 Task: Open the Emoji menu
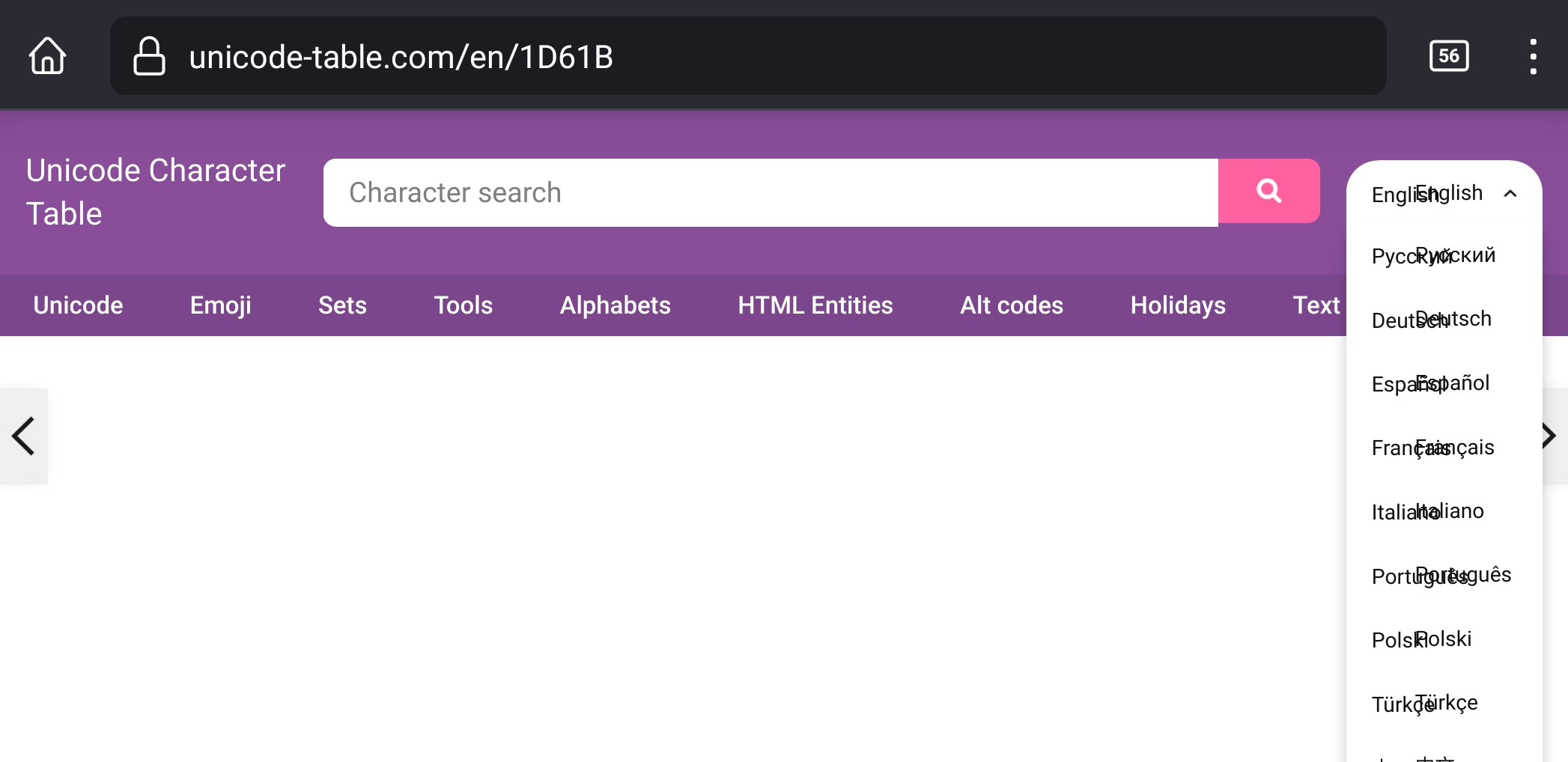(220, 305)
